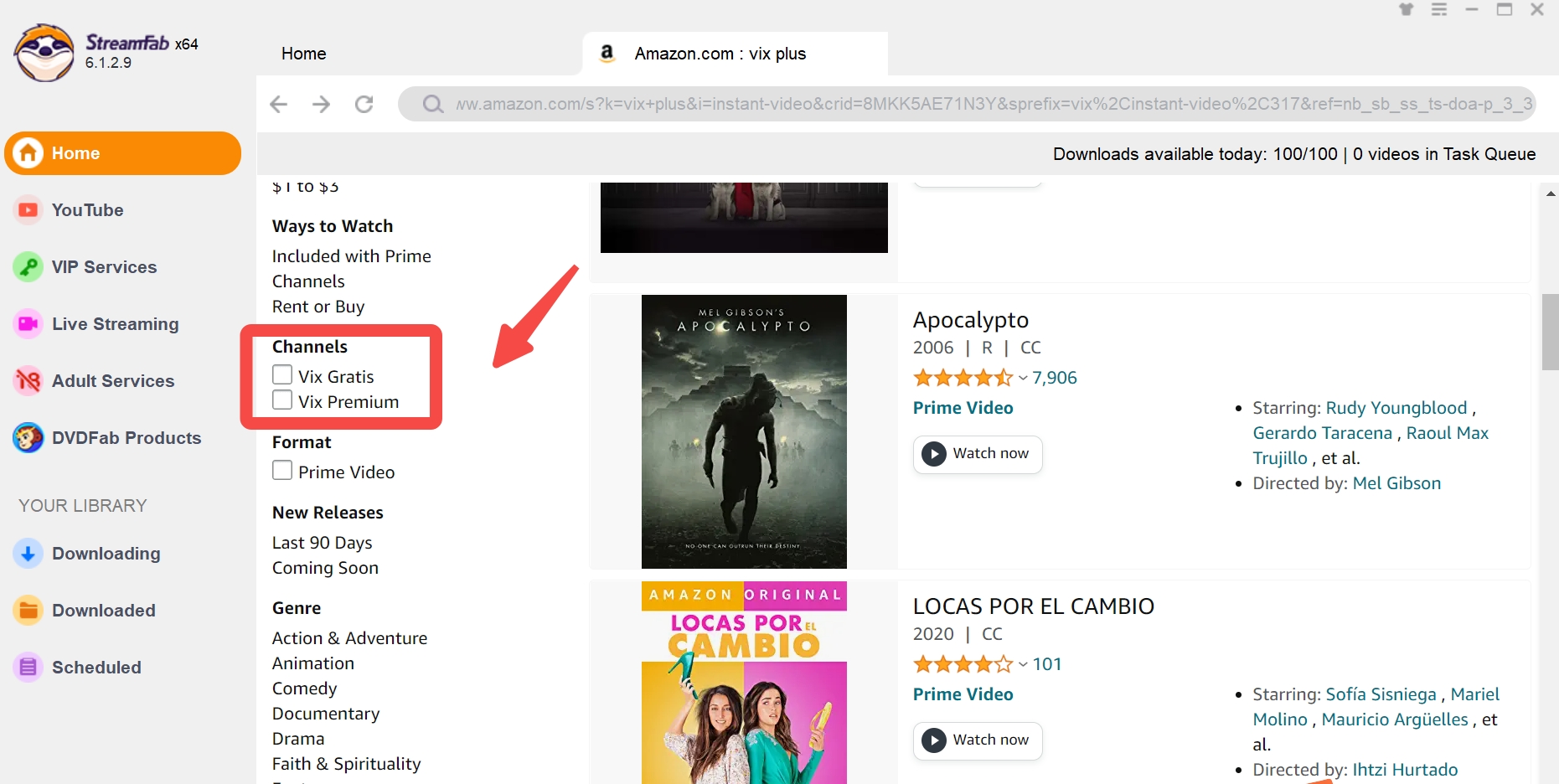Viewport: 1559px width, 784px height.
Task: Click Rudy Youngblood actor link
Action: pos(1396,408)
